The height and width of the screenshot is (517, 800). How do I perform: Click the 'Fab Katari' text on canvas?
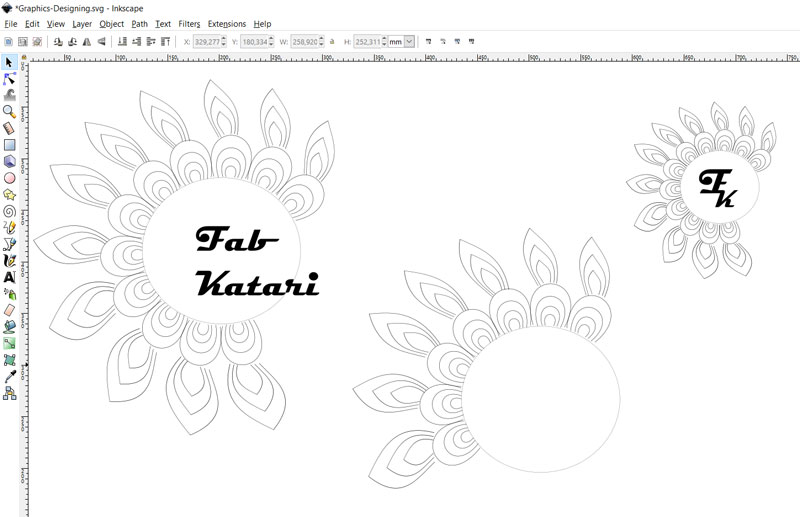(x=257, y=261)
